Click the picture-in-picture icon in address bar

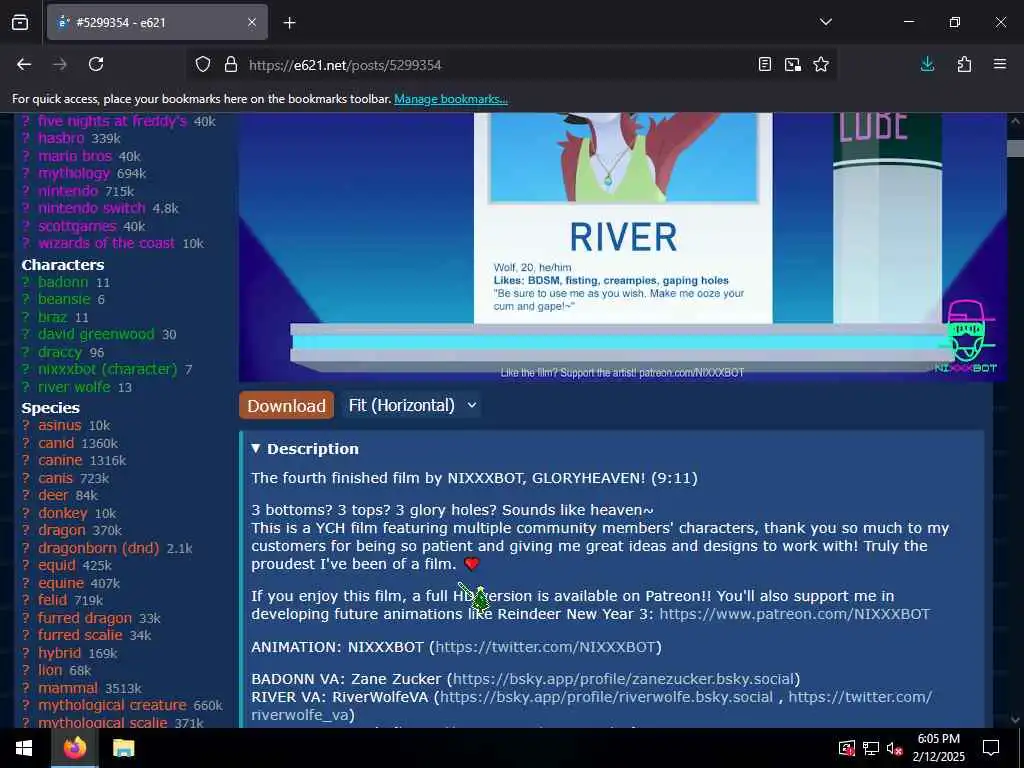coord(793,64)
